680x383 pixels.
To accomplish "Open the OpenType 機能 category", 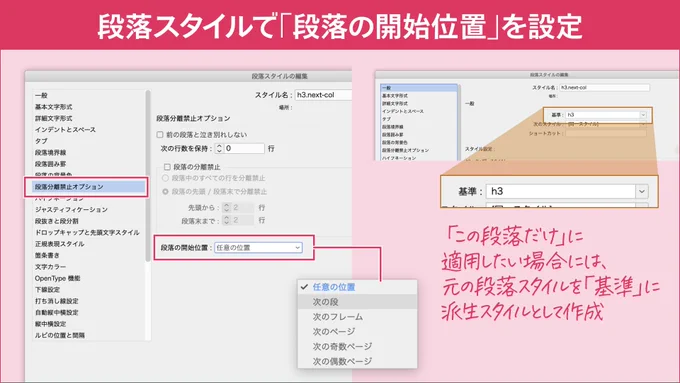I will pos(58,278).
